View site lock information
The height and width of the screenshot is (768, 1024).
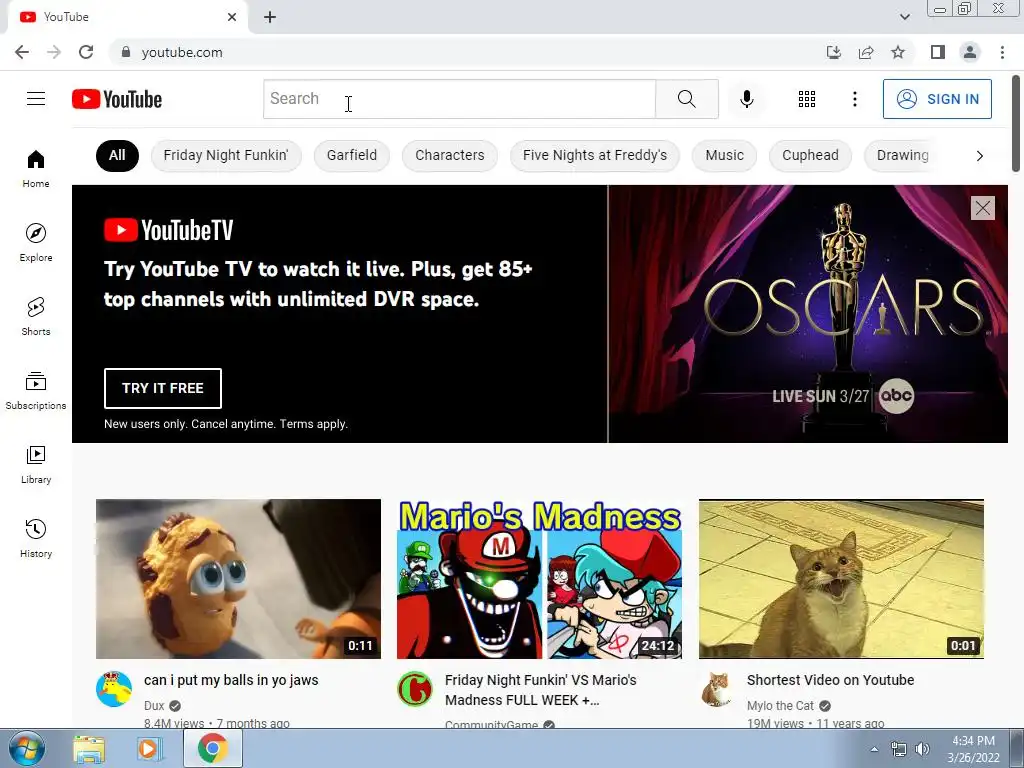126,52
